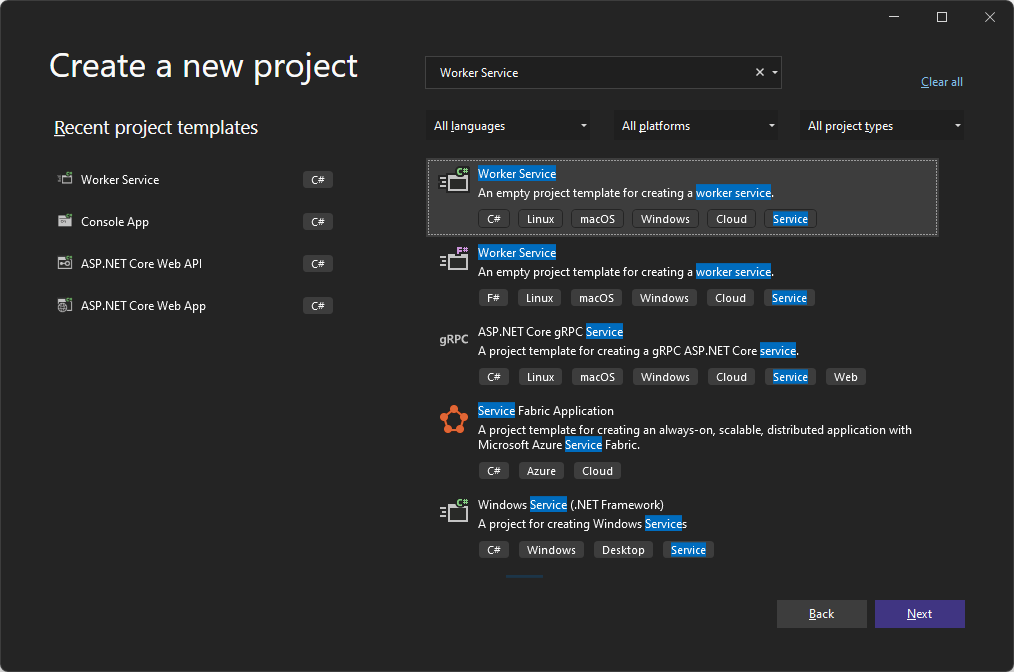
Task: Expand the search history dropdown arrow
Action: pyautogui.click(x=774, y=73)
